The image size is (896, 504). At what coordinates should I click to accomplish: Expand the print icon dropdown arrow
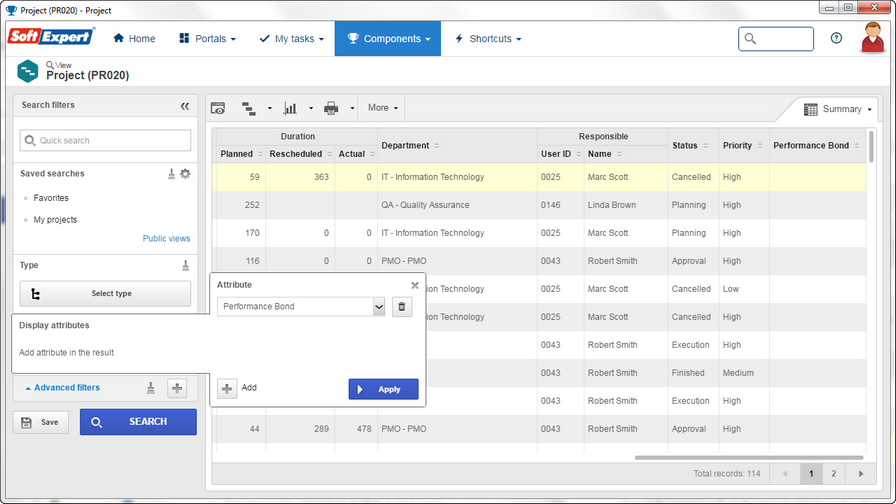(x=352, y=108)
